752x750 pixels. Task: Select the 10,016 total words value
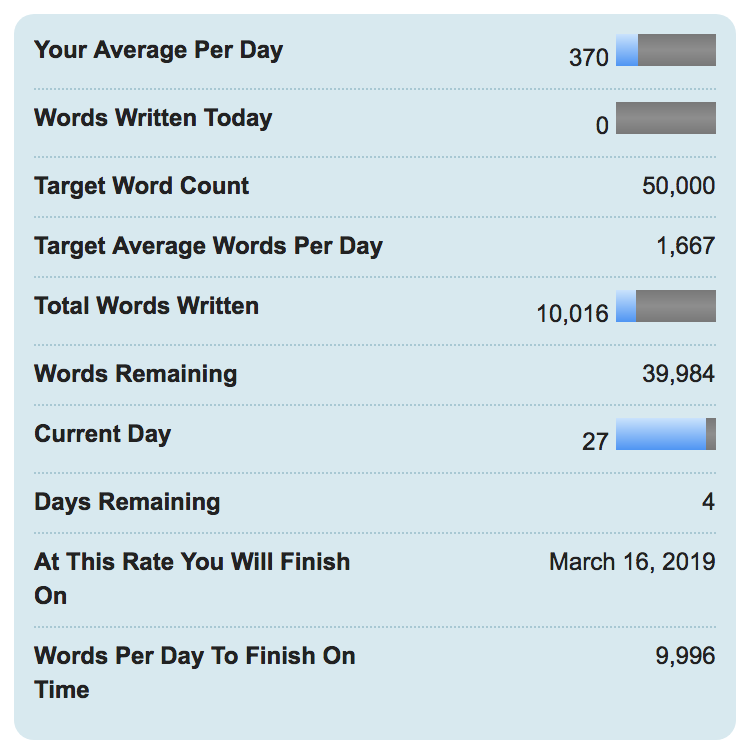(x=572, y=314)
